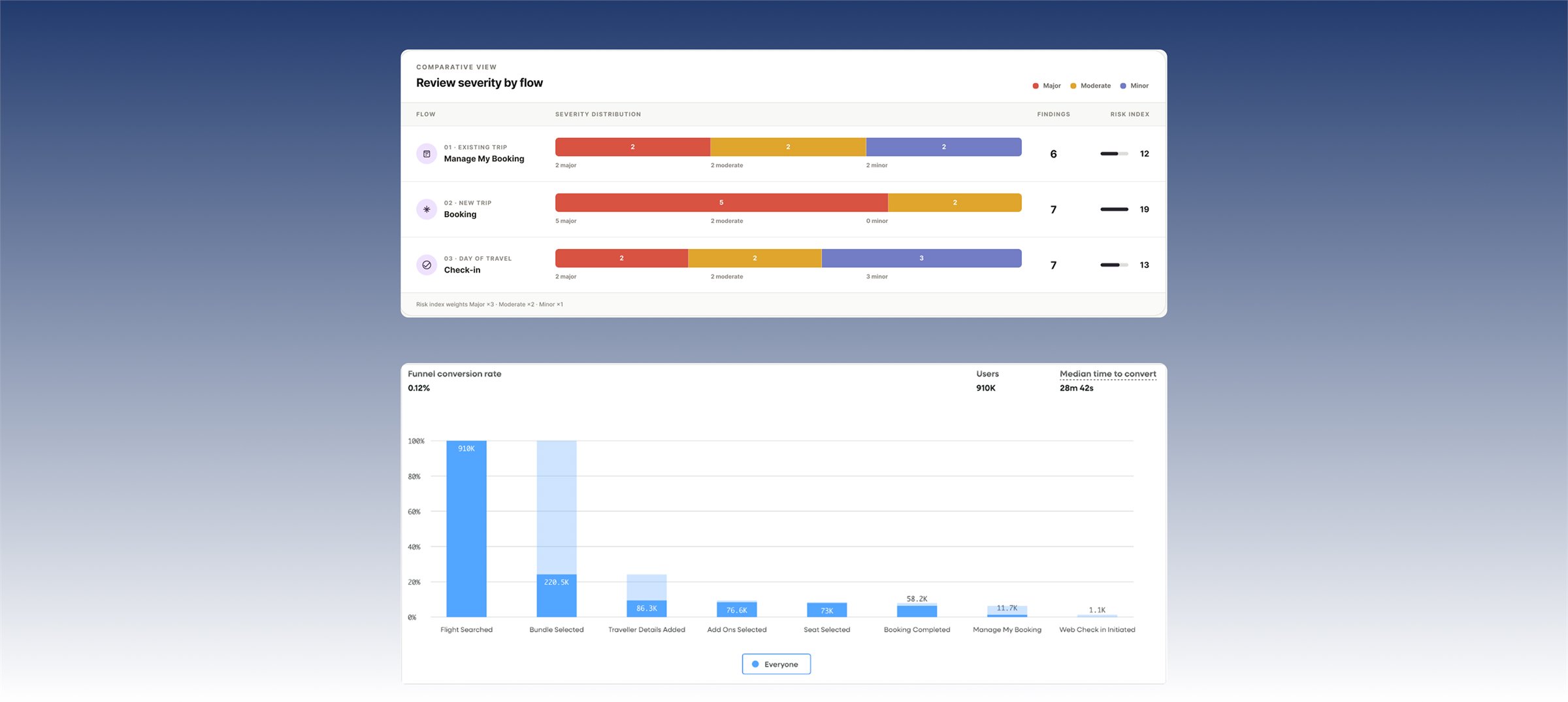Select the yellow moderate segment of Manage My Booking
The image size is (1568, 702).
click(788, 147)
